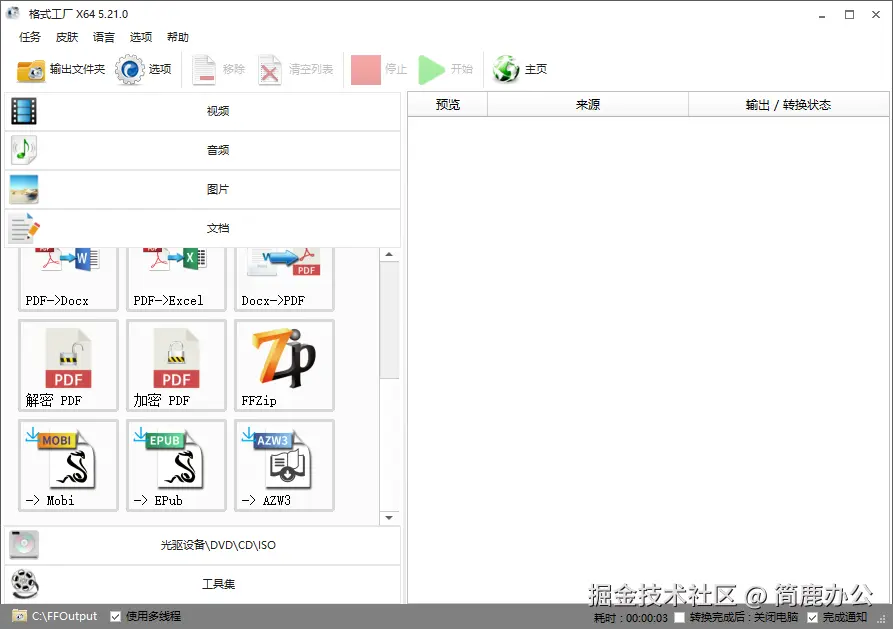Collapse the 文档 document category
This screenshot has height=629, width=893.
203,228
